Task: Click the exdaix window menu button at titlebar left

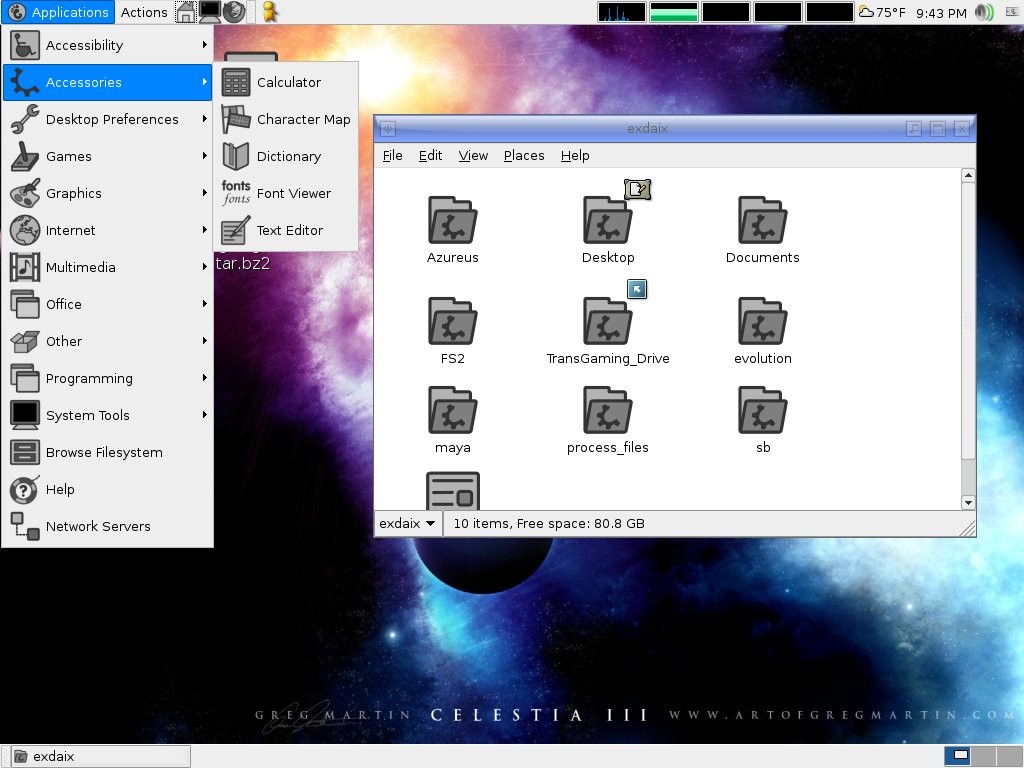Action: (x=387, y=129)
